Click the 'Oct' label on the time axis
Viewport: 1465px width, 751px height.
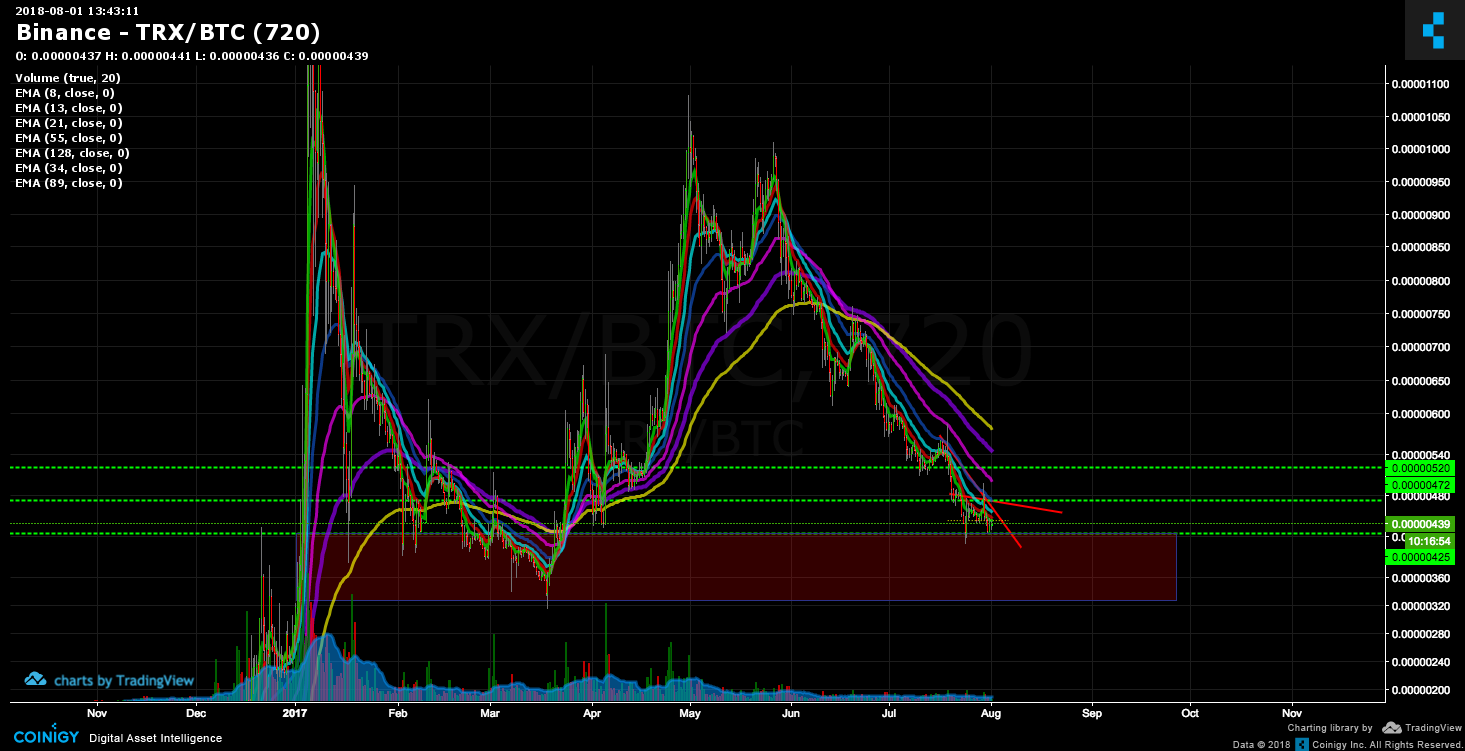pos(1190,714)
